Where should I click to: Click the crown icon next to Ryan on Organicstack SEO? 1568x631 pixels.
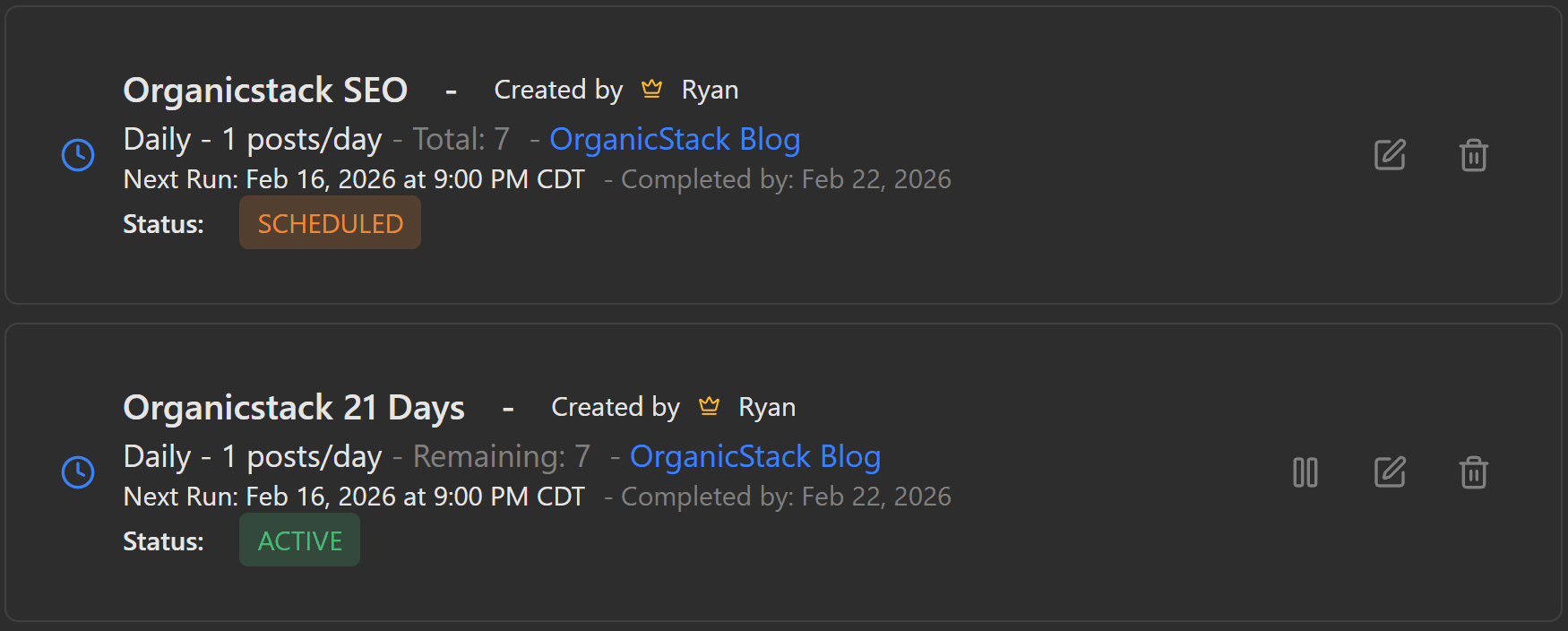point(652,89)
